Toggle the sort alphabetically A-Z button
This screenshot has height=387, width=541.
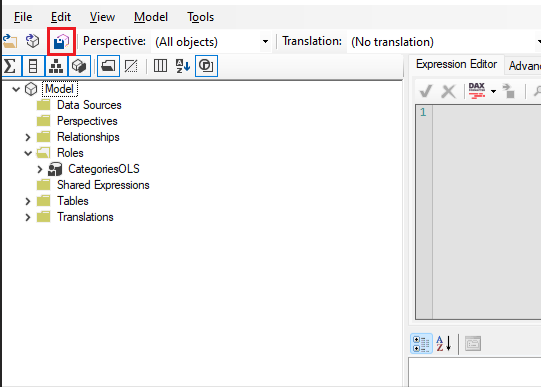(183, 66)
